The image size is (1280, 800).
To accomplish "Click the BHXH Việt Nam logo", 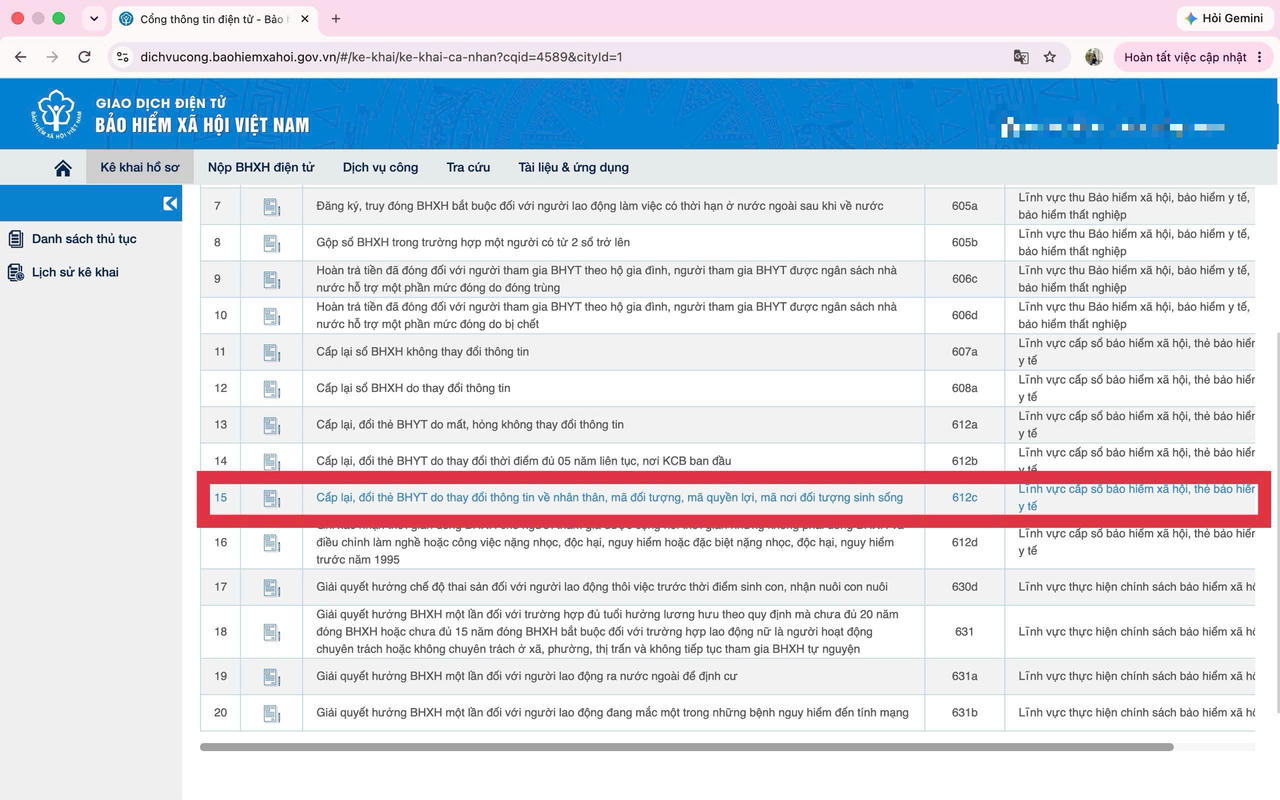I will (x=57, y=114).
